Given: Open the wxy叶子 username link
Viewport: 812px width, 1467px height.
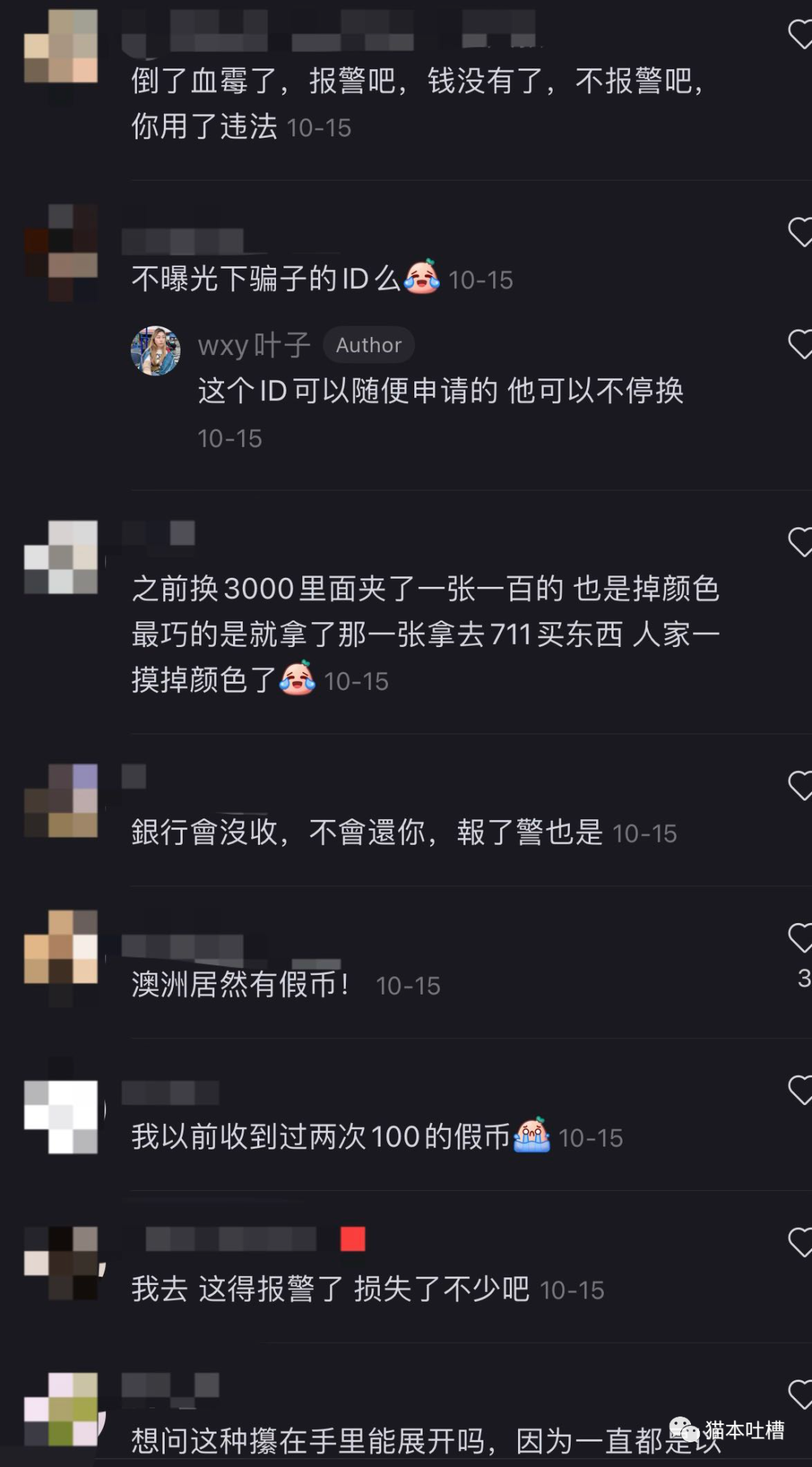Looking at the screenshot, I should click(x=254, y=345).
